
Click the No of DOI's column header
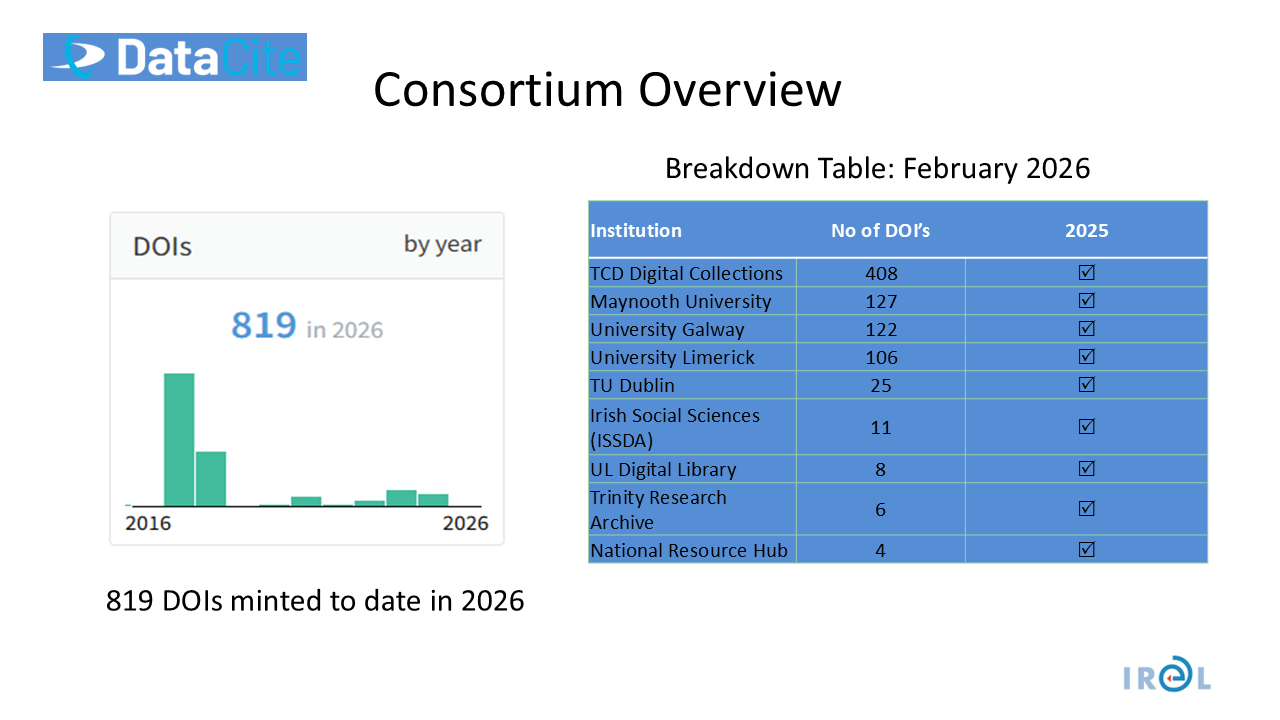click(x=880, y=230)
